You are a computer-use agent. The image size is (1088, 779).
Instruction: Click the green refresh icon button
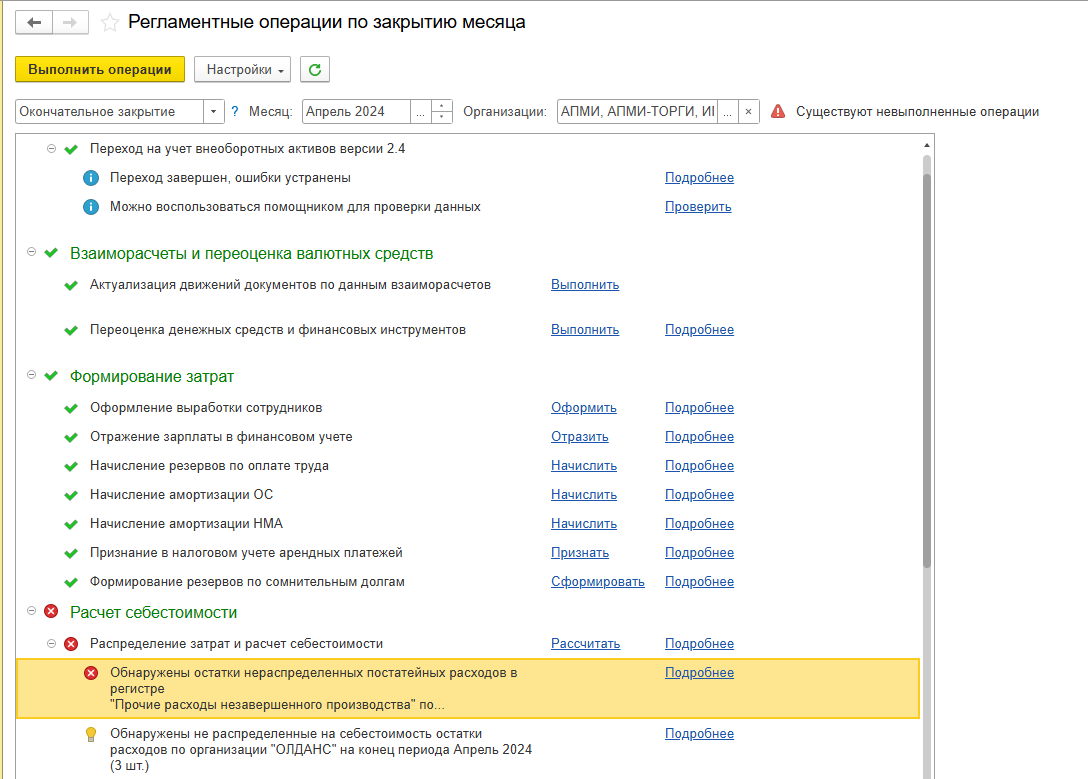pyautogui.click(x=315, y=69)
